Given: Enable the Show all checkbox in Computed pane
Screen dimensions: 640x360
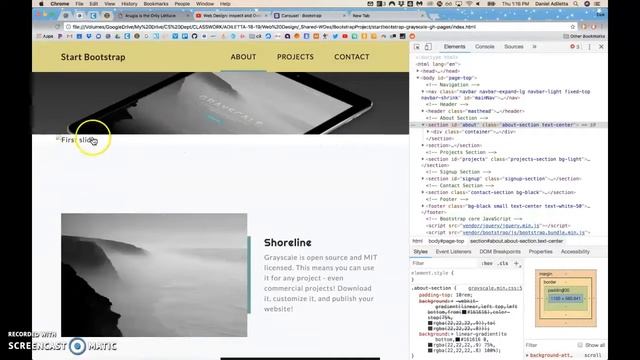Looking at the screenshot, I should tap(580, 345).
